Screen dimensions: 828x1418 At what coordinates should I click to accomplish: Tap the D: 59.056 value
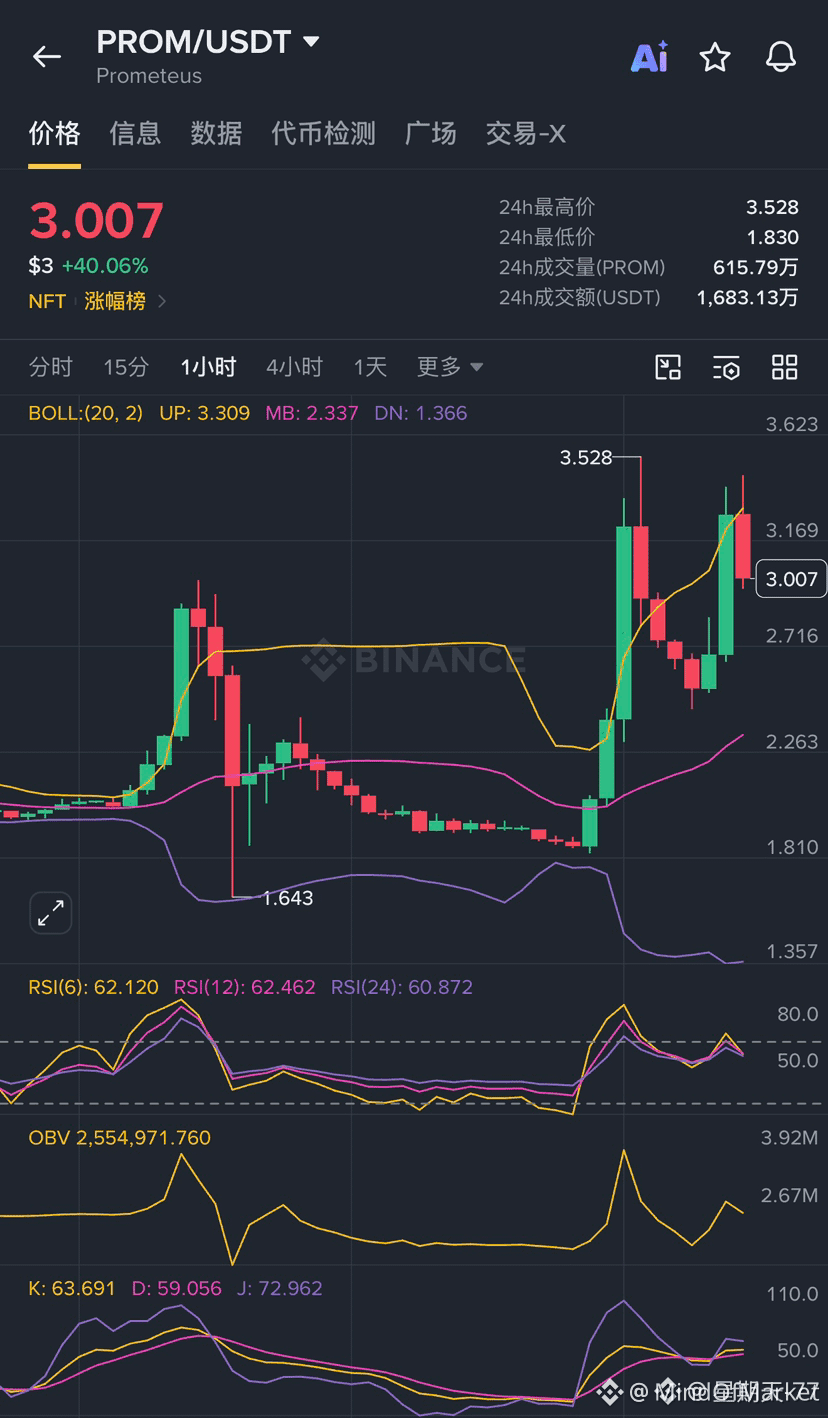pyautogui.click(x=177, y=1288)
